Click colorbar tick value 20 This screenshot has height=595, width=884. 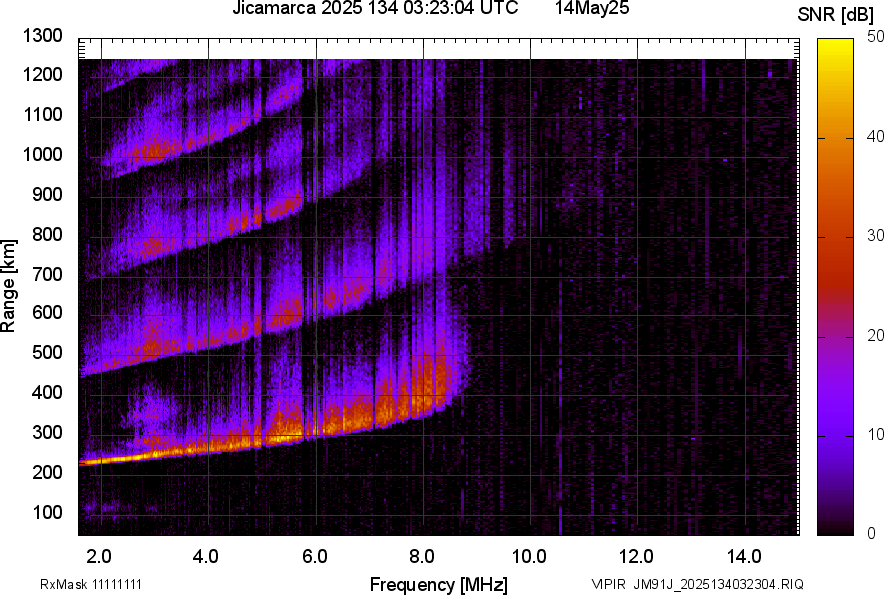[x=875, y=335]
